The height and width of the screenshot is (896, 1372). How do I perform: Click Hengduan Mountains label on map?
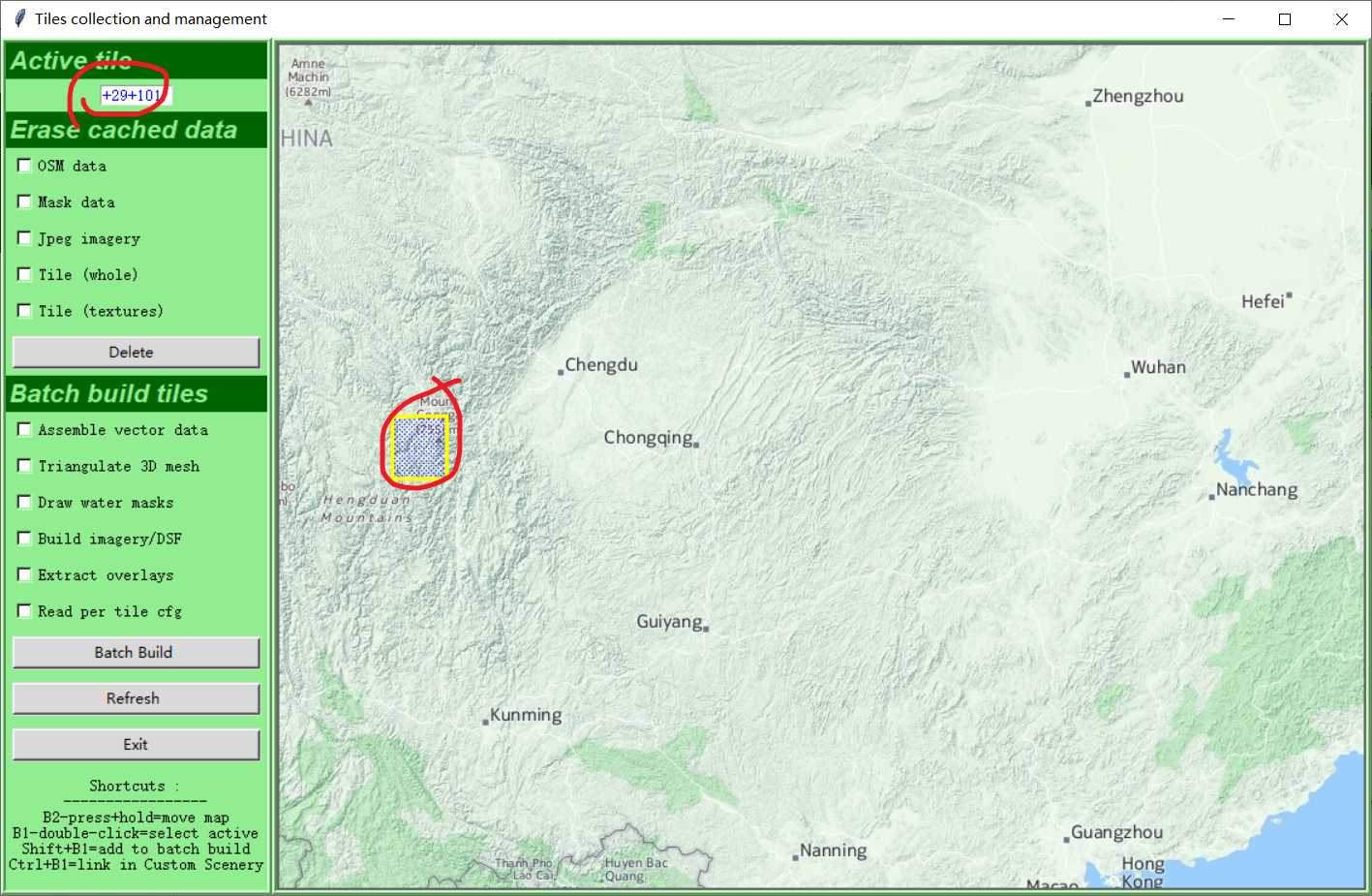click(x=367, y=509)
